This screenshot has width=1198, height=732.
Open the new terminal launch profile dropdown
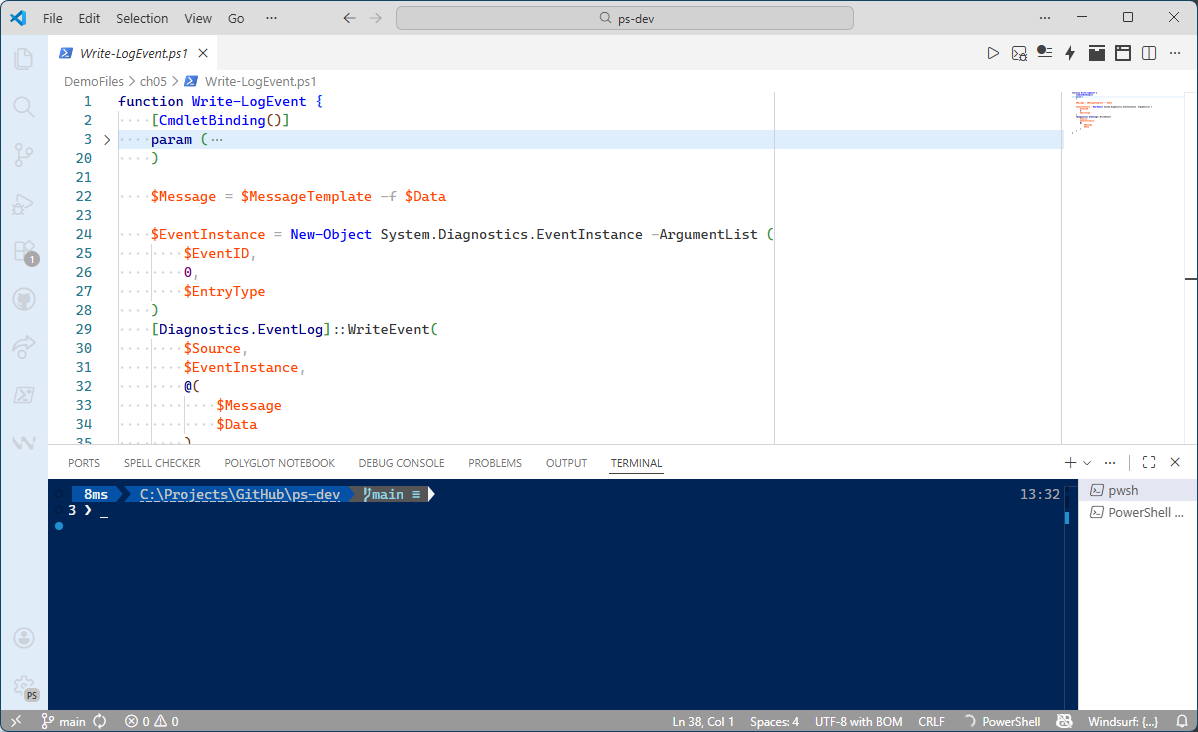pyautogui.click(x=1087, y=463)
